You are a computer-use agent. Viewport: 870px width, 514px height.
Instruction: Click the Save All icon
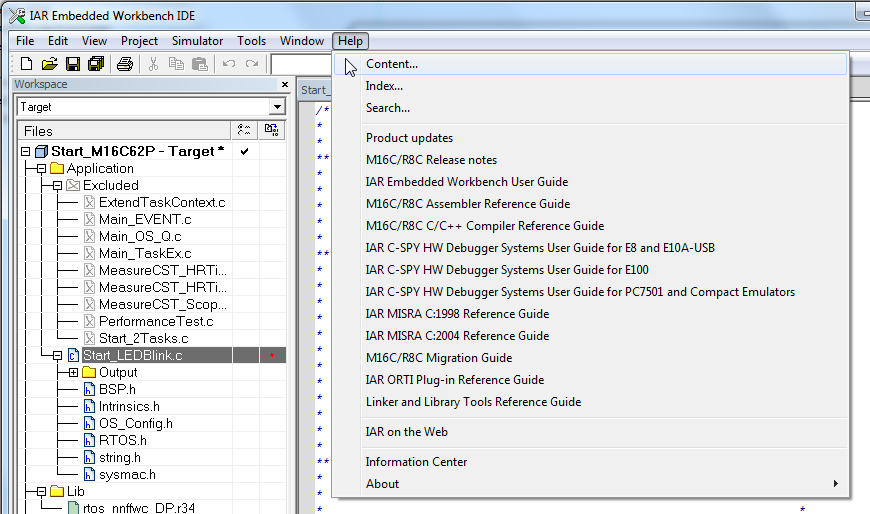(x=96, y=64)
